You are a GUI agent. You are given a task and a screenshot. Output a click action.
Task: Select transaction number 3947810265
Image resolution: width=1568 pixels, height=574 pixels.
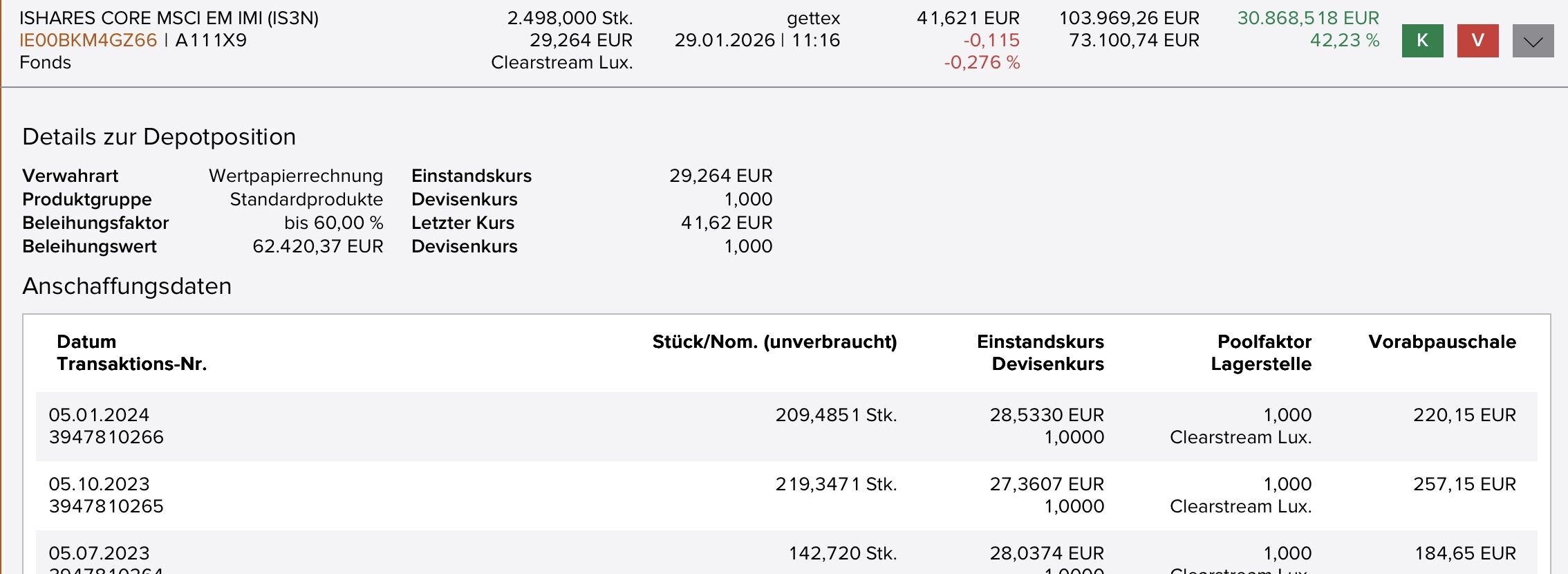coord(106,506)
